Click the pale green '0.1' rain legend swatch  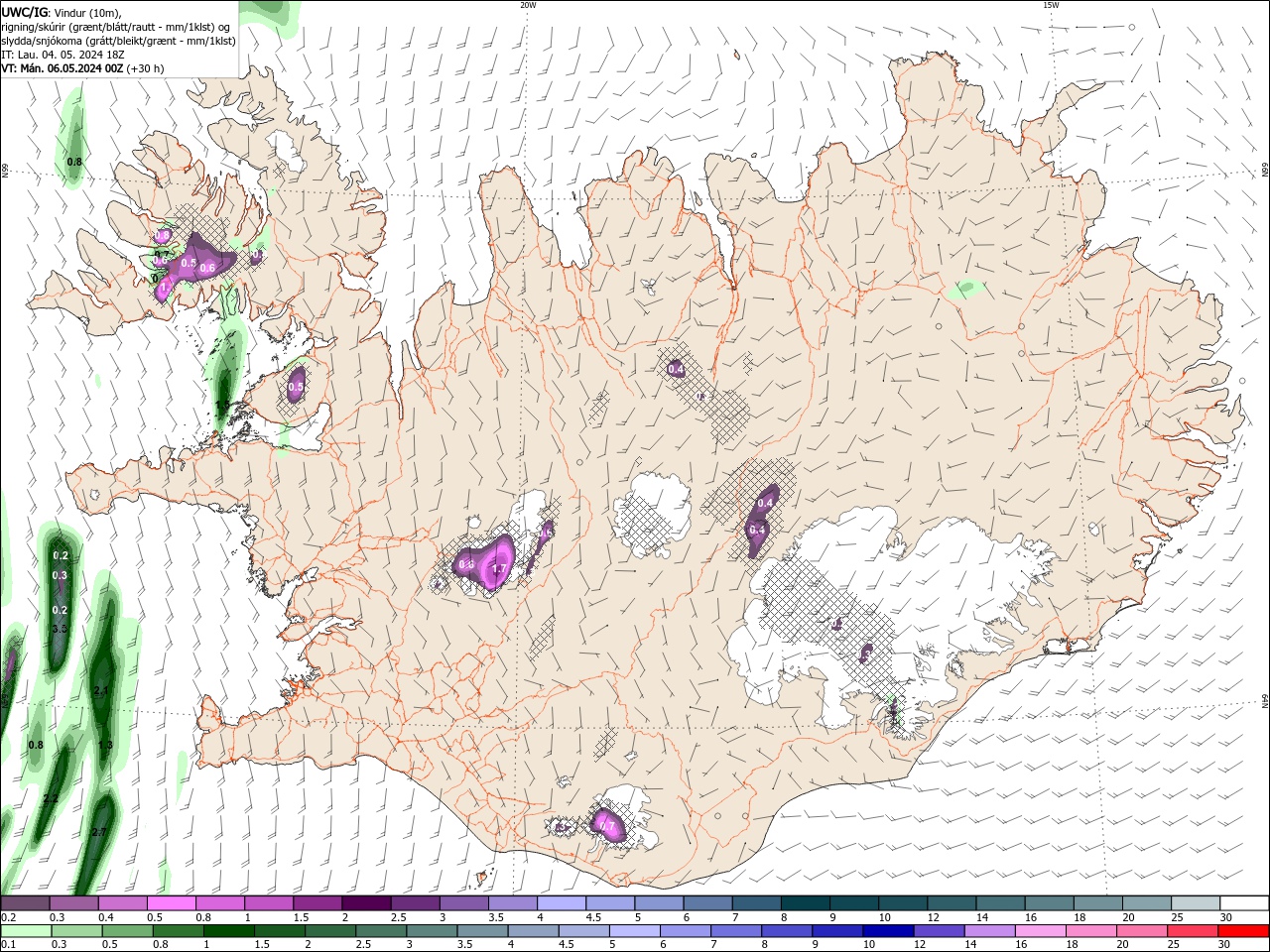(x=25, y=931)
